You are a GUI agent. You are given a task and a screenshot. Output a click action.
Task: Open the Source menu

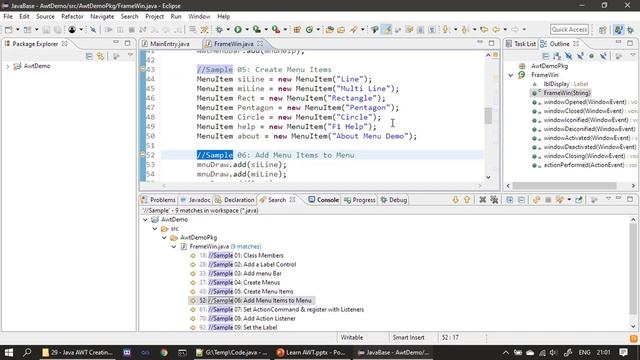(45, 16)
